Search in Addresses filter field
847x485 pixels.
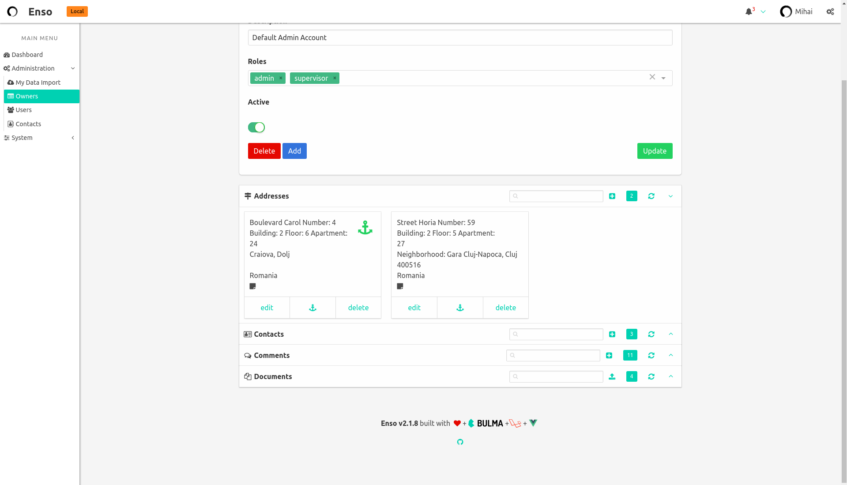tap(556, 196)
